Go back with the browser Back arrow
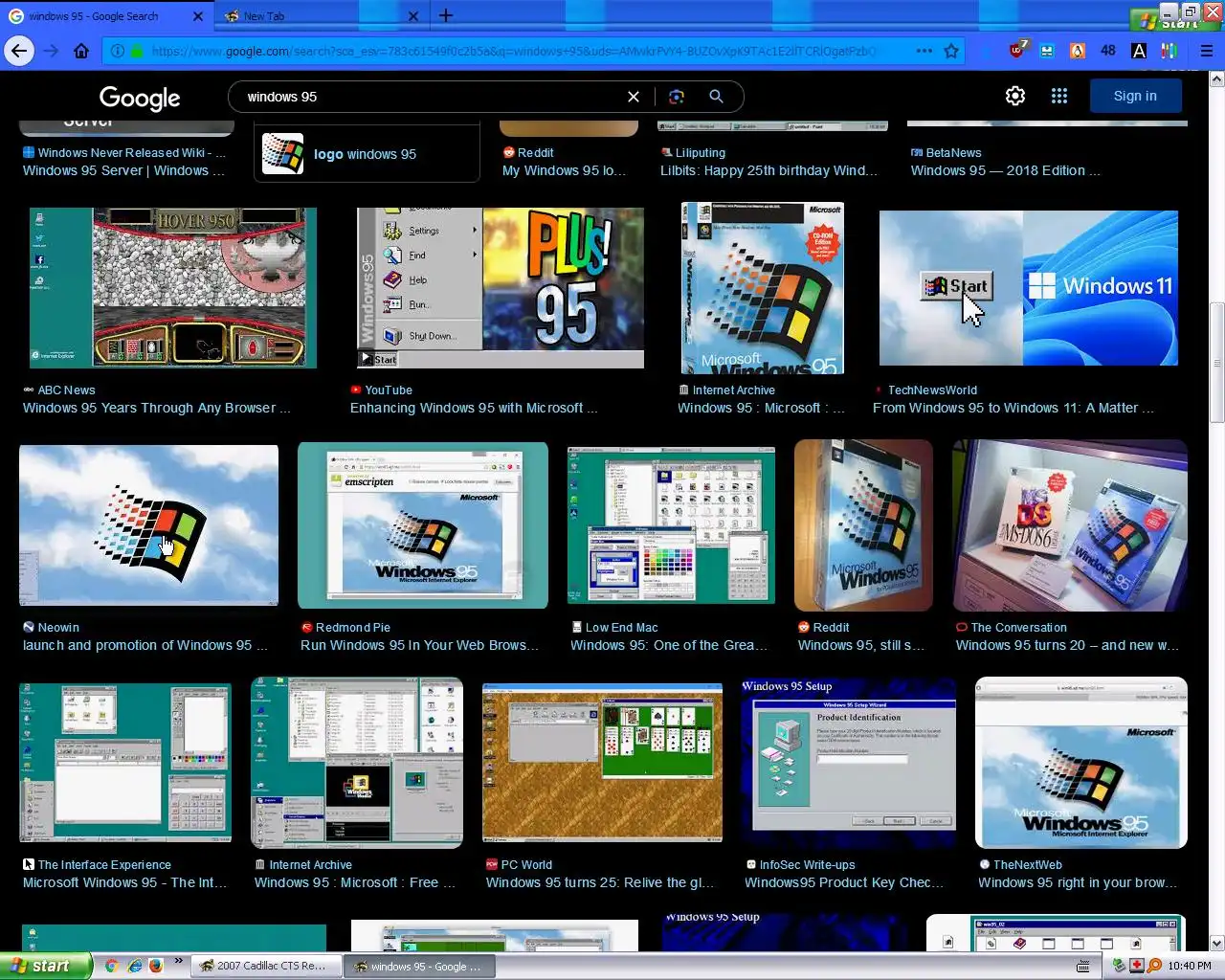 coord(19,51)
